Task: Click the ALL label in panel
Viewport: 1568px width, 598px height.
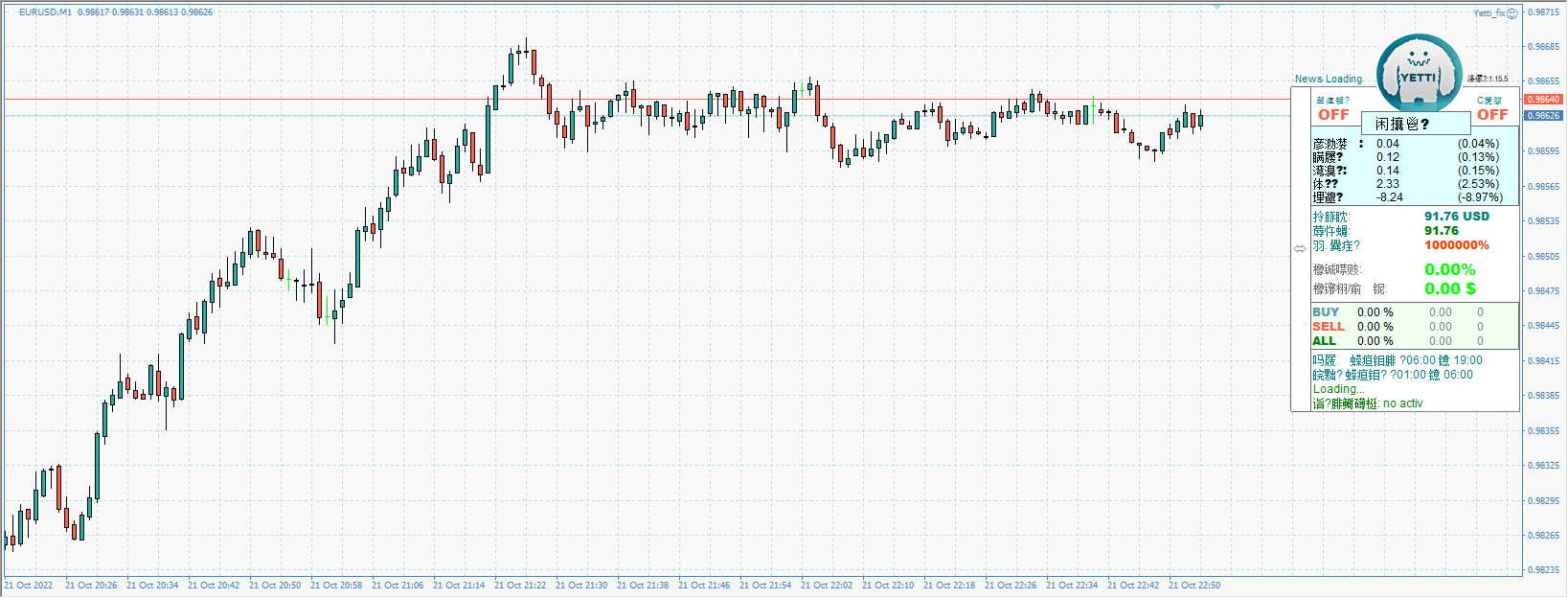Action: click(x=1324, y=341)
